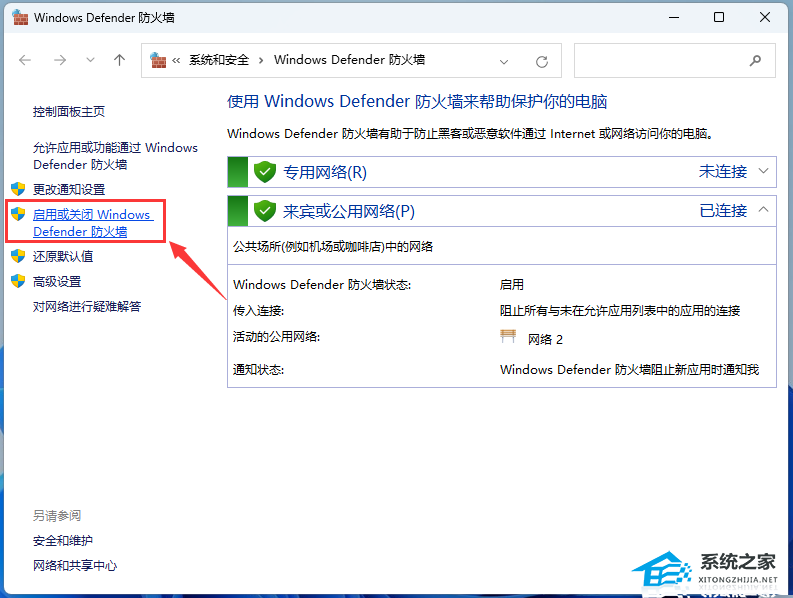The width and height of the screenshot is (793, 598).
Task: Click shield icon beside 启用或关闭 Windows Defender
Action: pos(18,214)
